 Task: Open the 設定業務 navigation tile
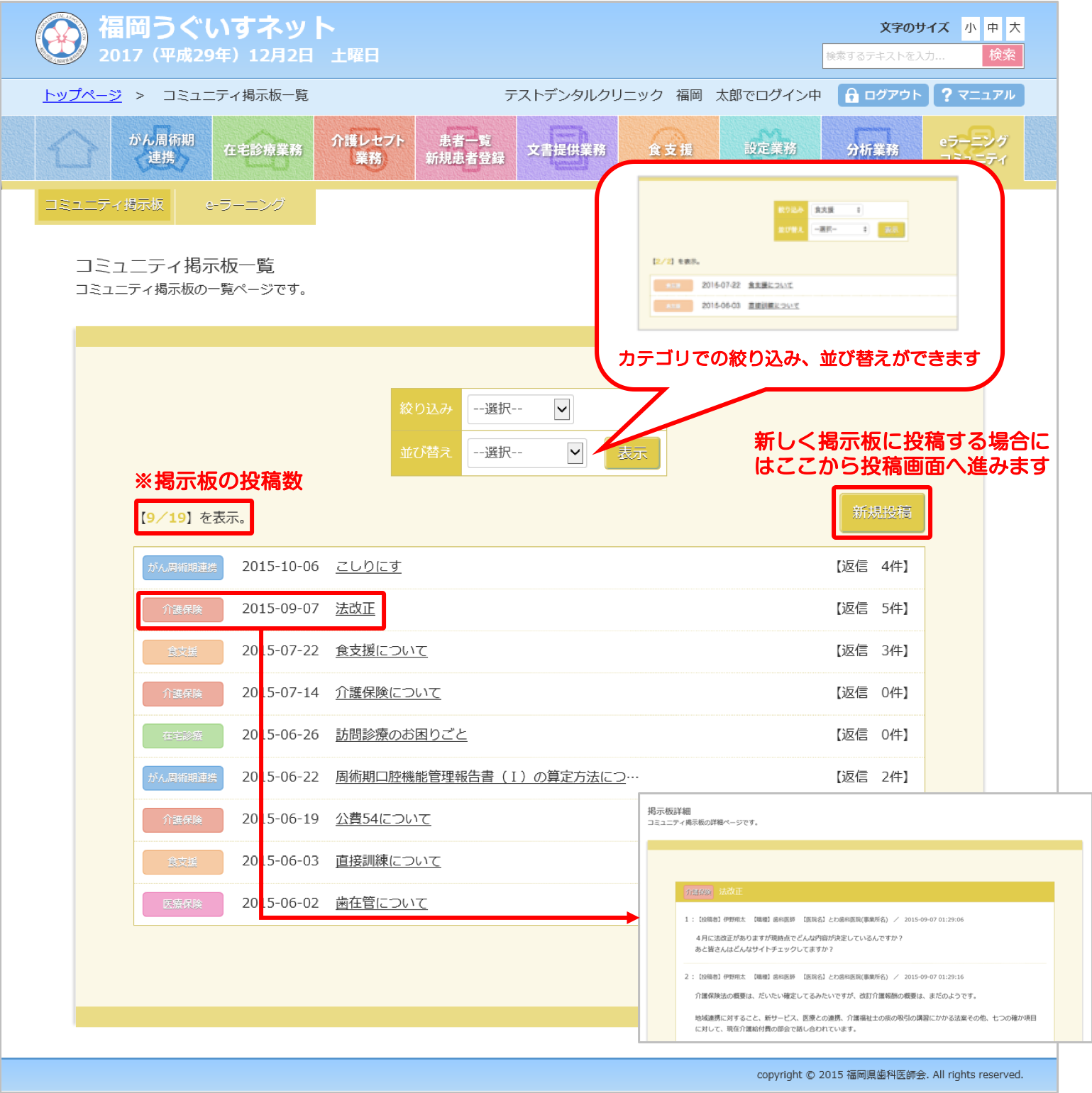click(x=770, y=148)
